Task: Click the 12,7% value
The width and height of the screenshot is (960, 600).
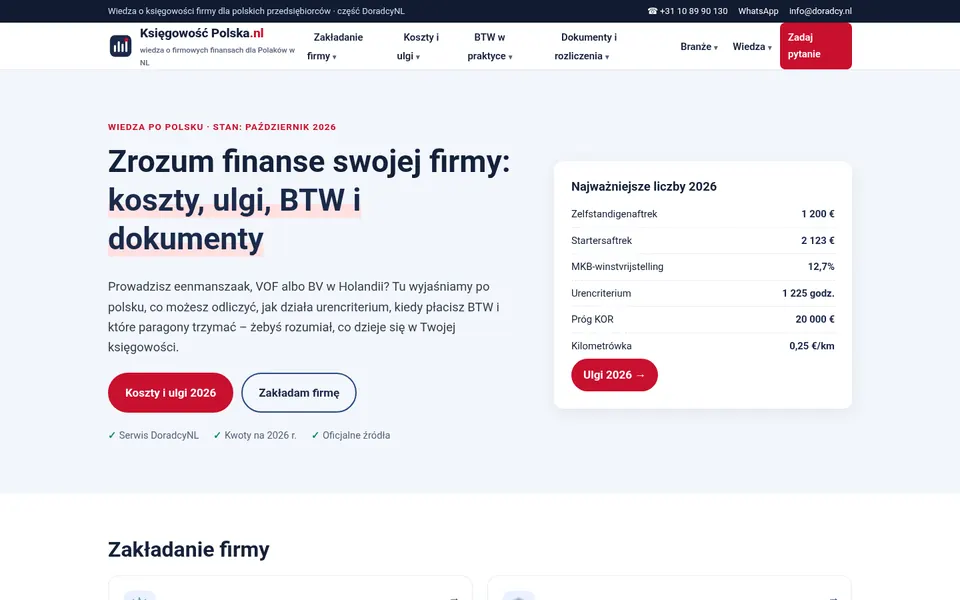Action: point(821,266)
